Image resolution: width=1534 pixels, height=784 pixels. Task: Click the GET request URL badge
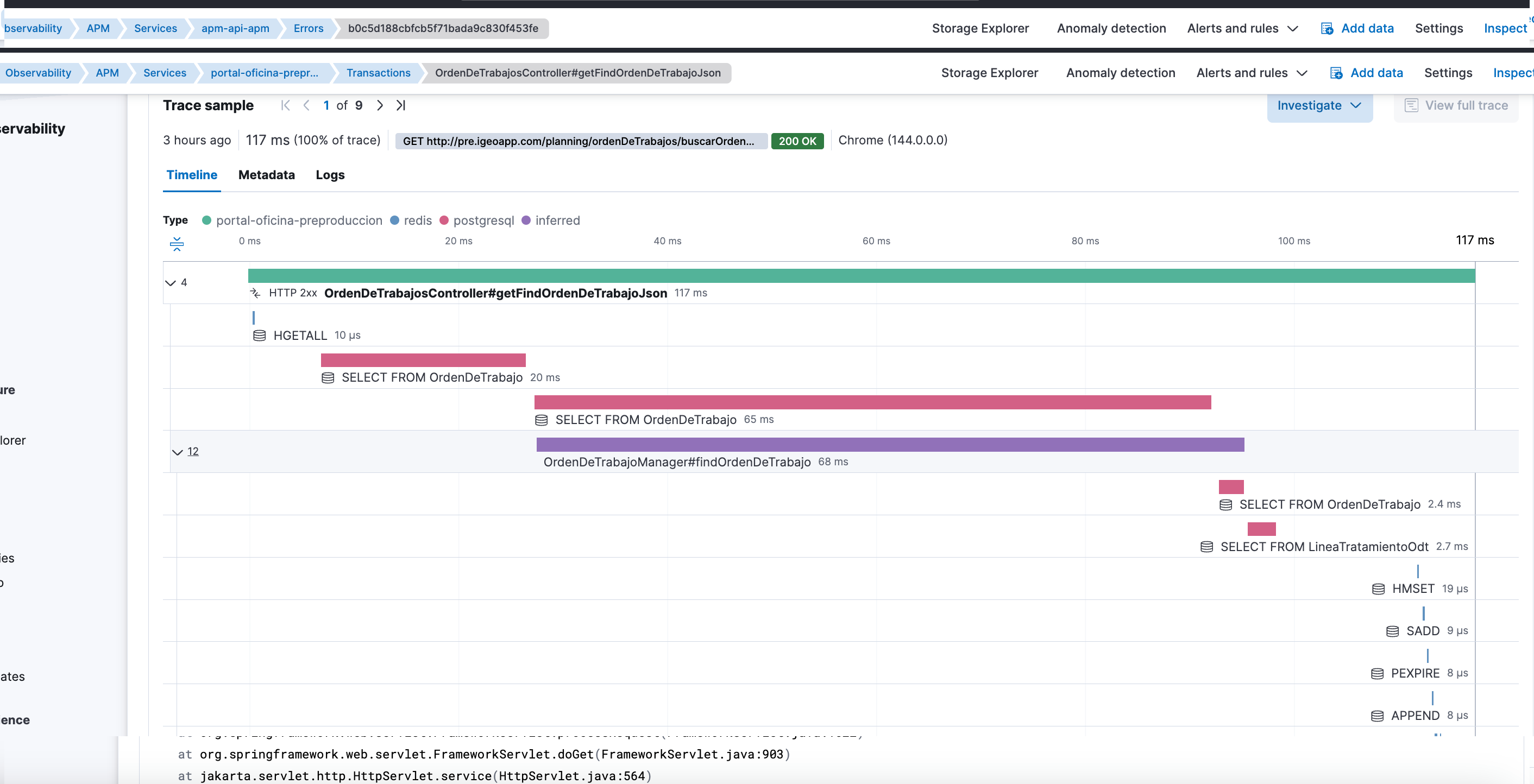coord(580,141)
